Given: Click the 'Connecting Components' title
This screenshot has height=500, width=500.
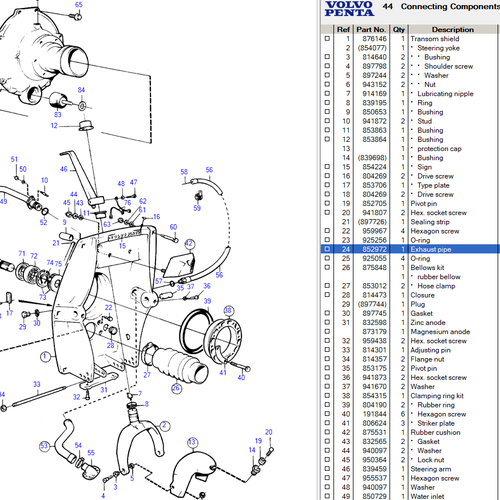Looking at the screenshot, I should coord(450,7).
